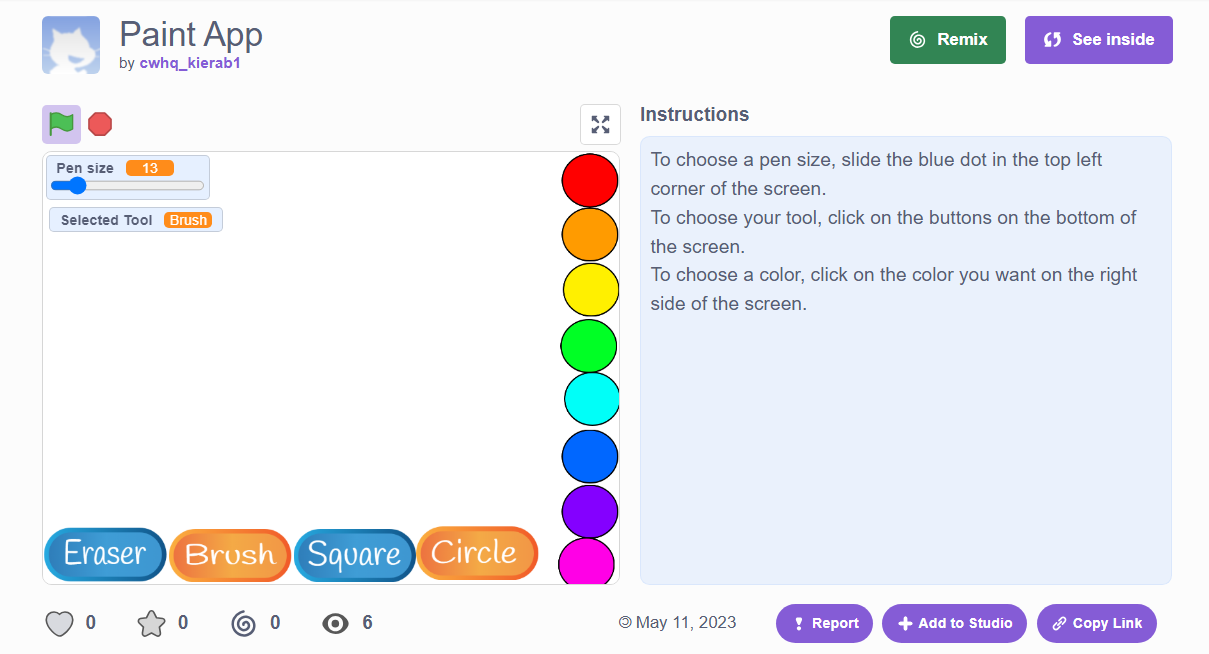Image resolution: width=1209 pixels, height=654 pixels.
Task: Click the Pen size slider handle
Action: click(x=77, y=185)
